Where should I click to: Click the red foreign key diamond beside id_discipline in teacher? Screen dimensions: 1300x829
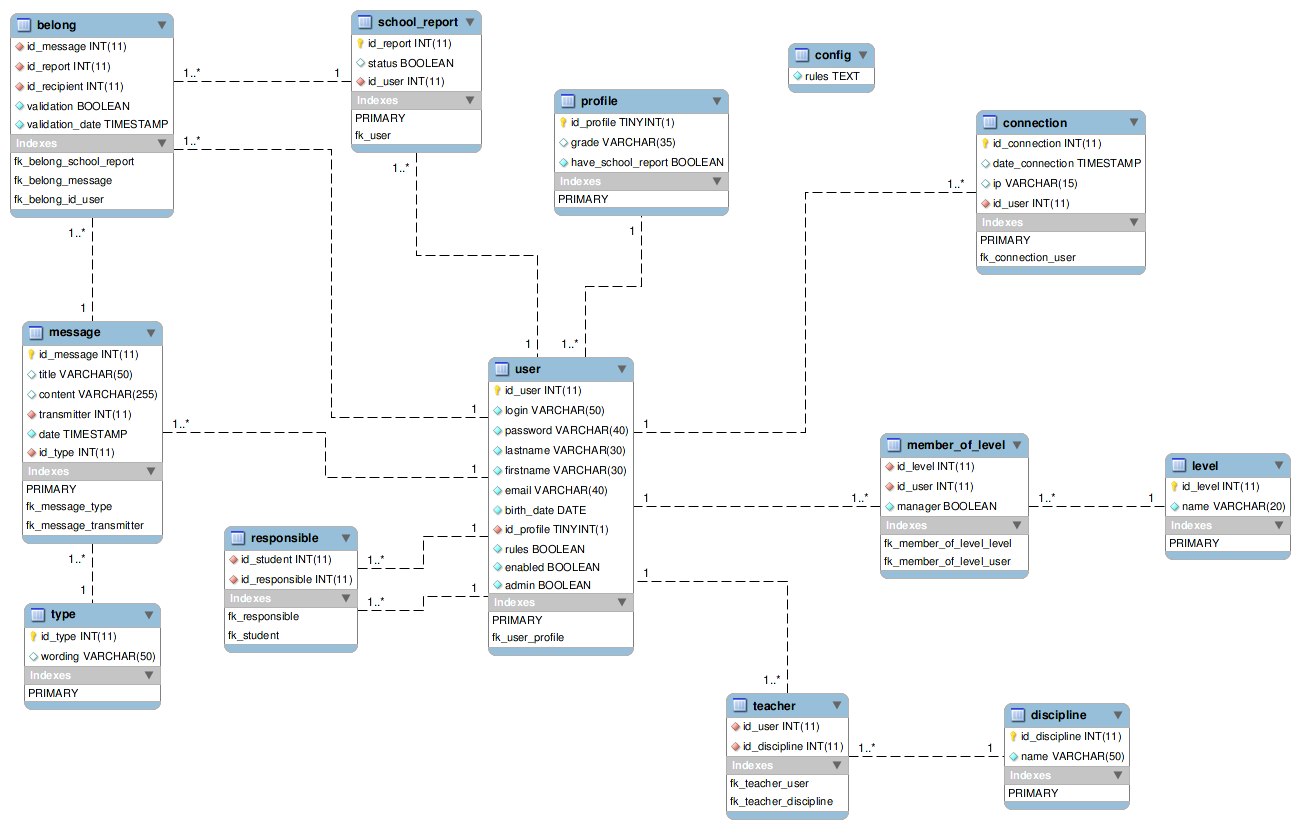pos(735,746)
